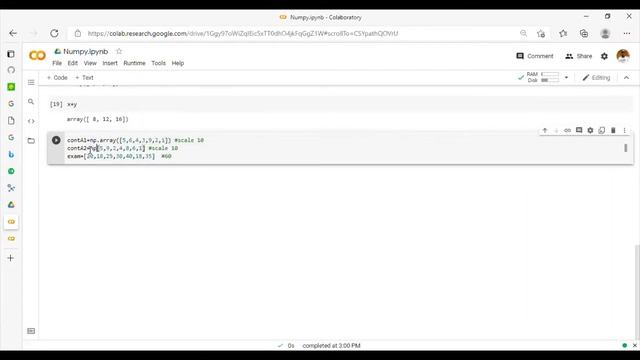Screen dimensions: 640x360
Task: Open the browser favorites list
Action: (563, 33)
